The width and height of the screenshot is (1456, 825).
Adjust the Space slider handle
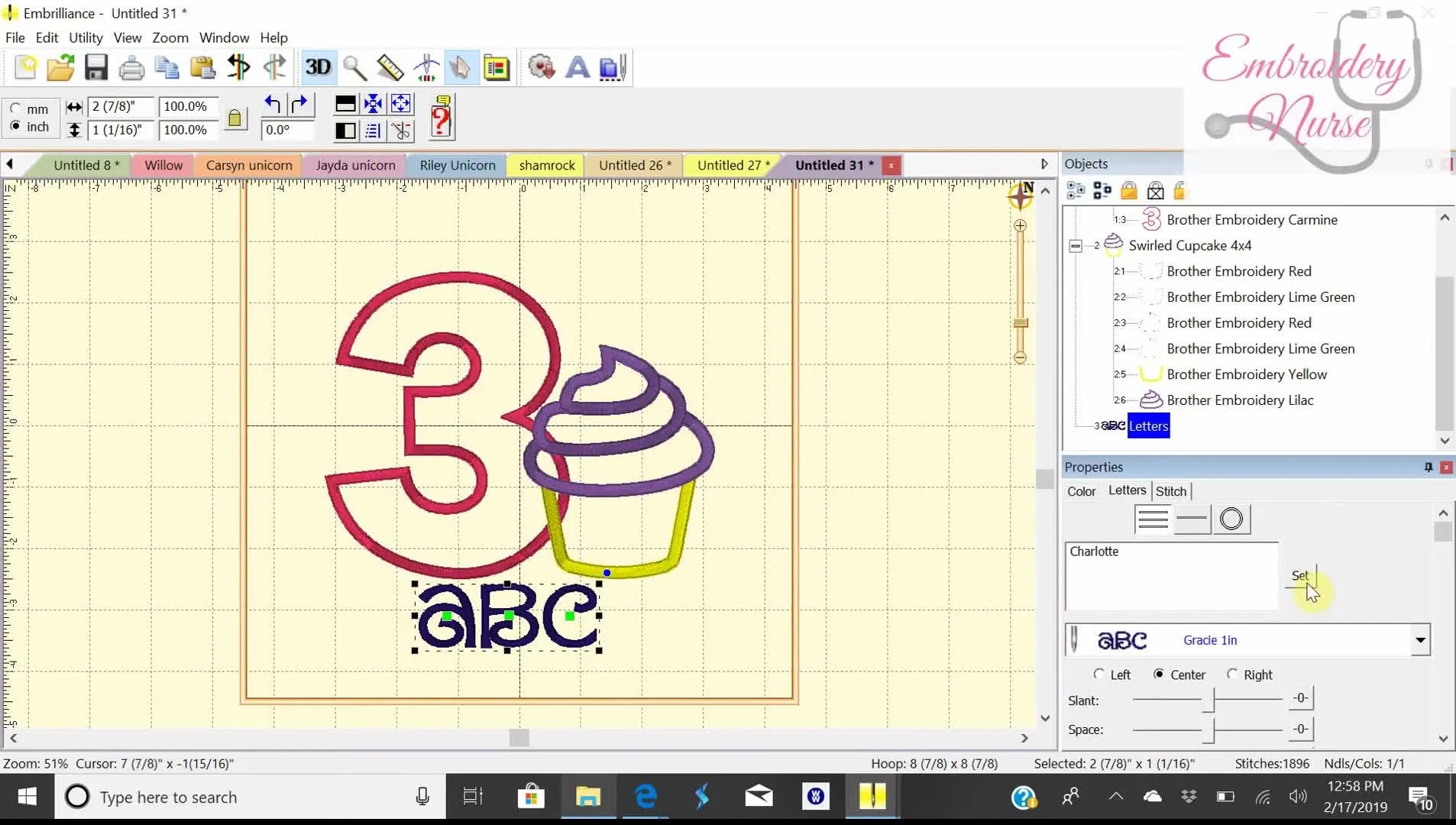click(x=1208, y=731)
